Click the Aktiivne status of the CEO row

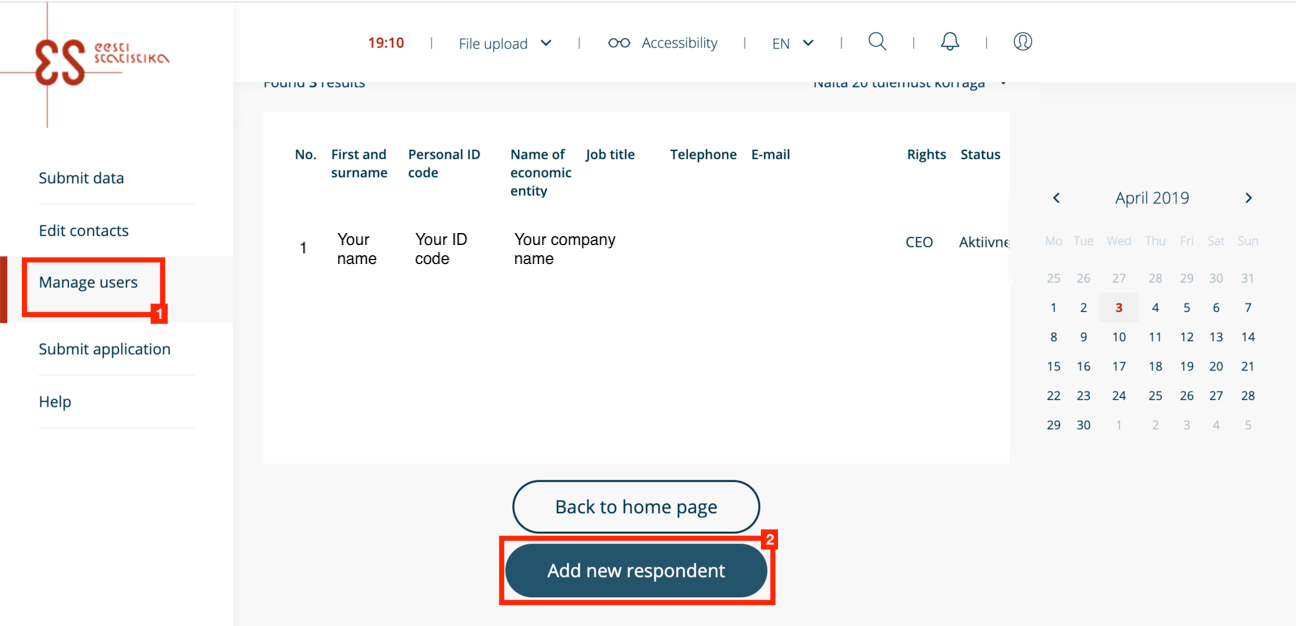(x=983, y=241)
